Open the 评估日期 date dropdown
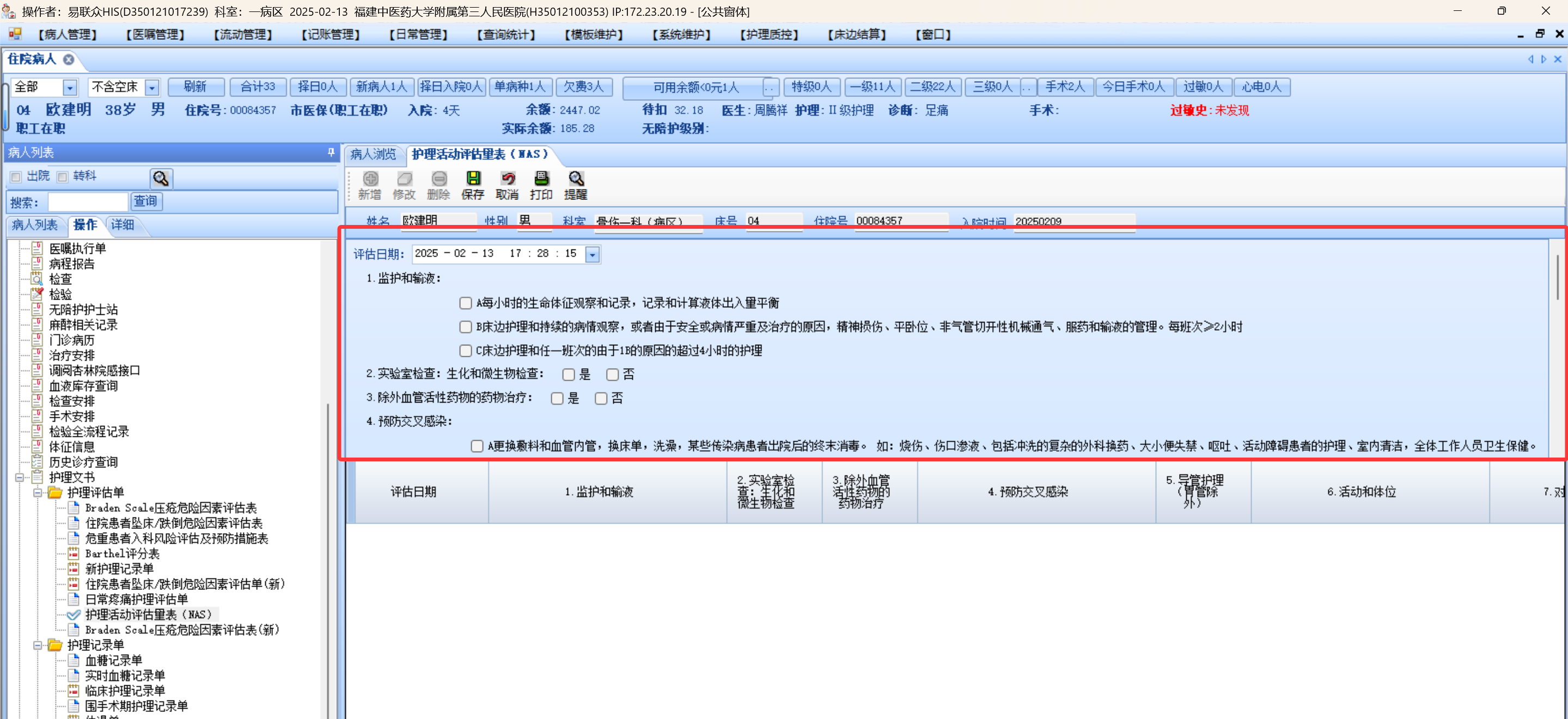The width and height of the screenshot is (1568, 719). pyautogui.click(x=592, y=254)
